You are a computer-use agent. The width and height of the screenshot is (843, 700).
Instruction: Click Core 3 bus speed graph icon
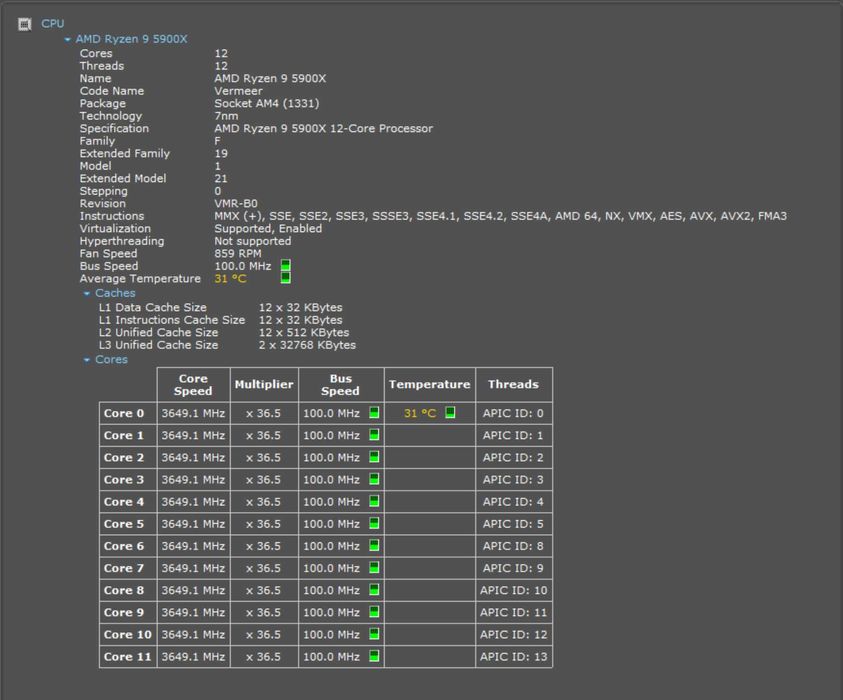tap(374, 478)
